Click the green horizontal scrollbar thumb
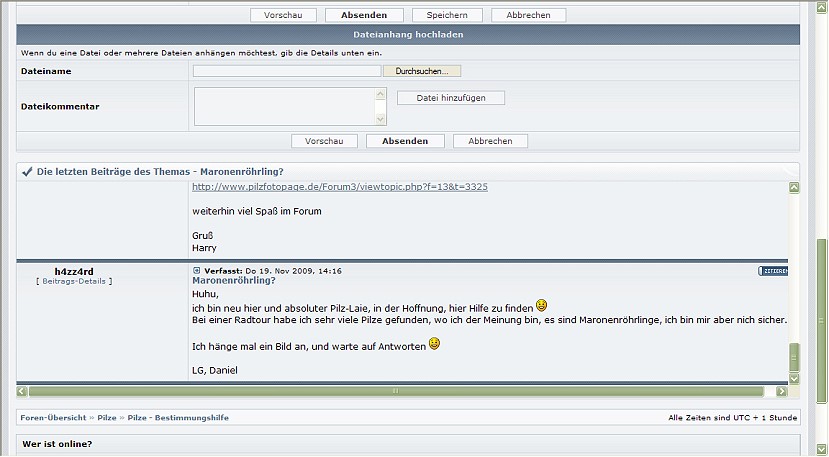The height and width of the screenshot is (457, 829). (x=396, y=391)
